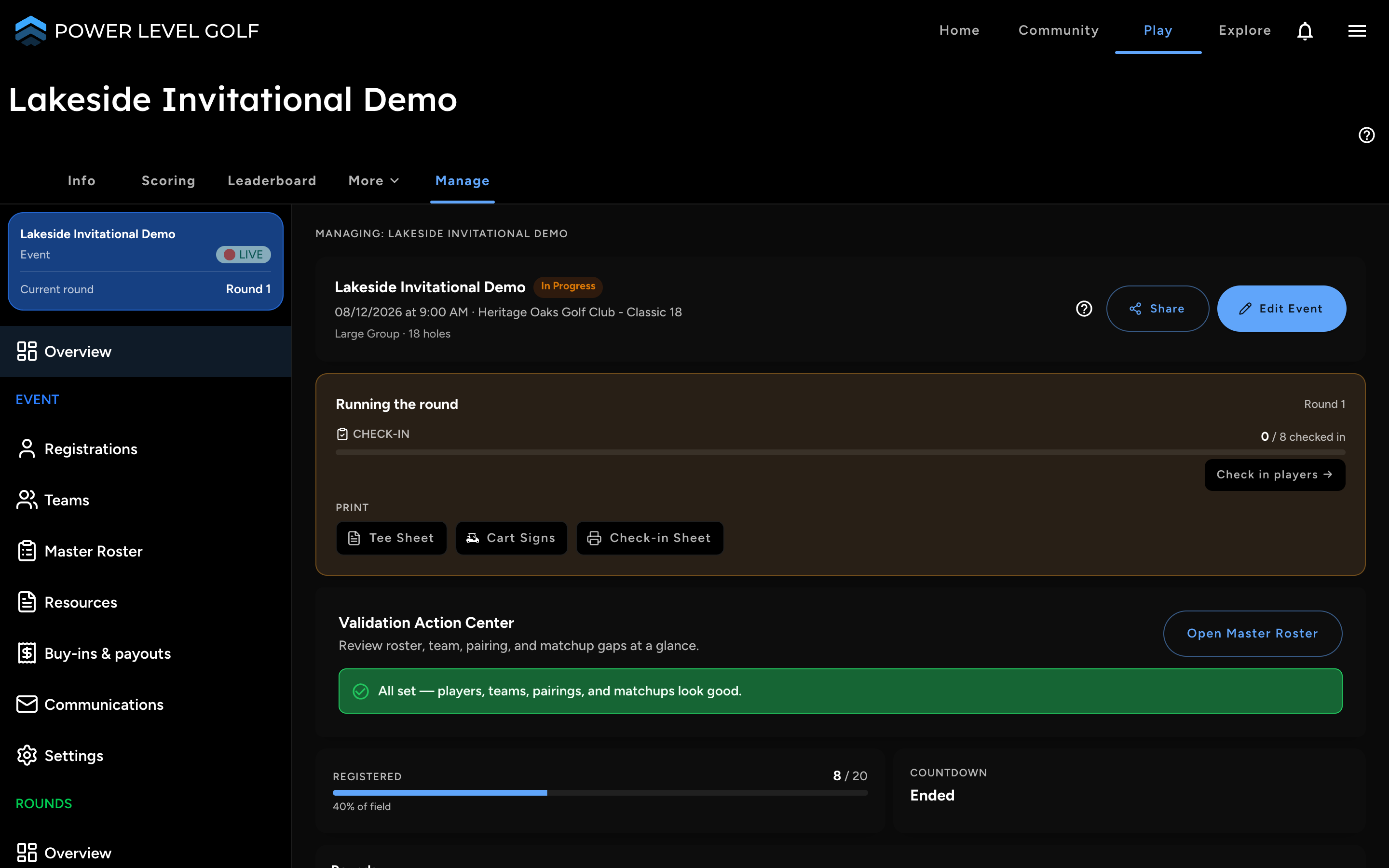This screenshot has height=868, width=1389.
Task: Click the Tee Sheet document icon
Action: coord(354,538)
